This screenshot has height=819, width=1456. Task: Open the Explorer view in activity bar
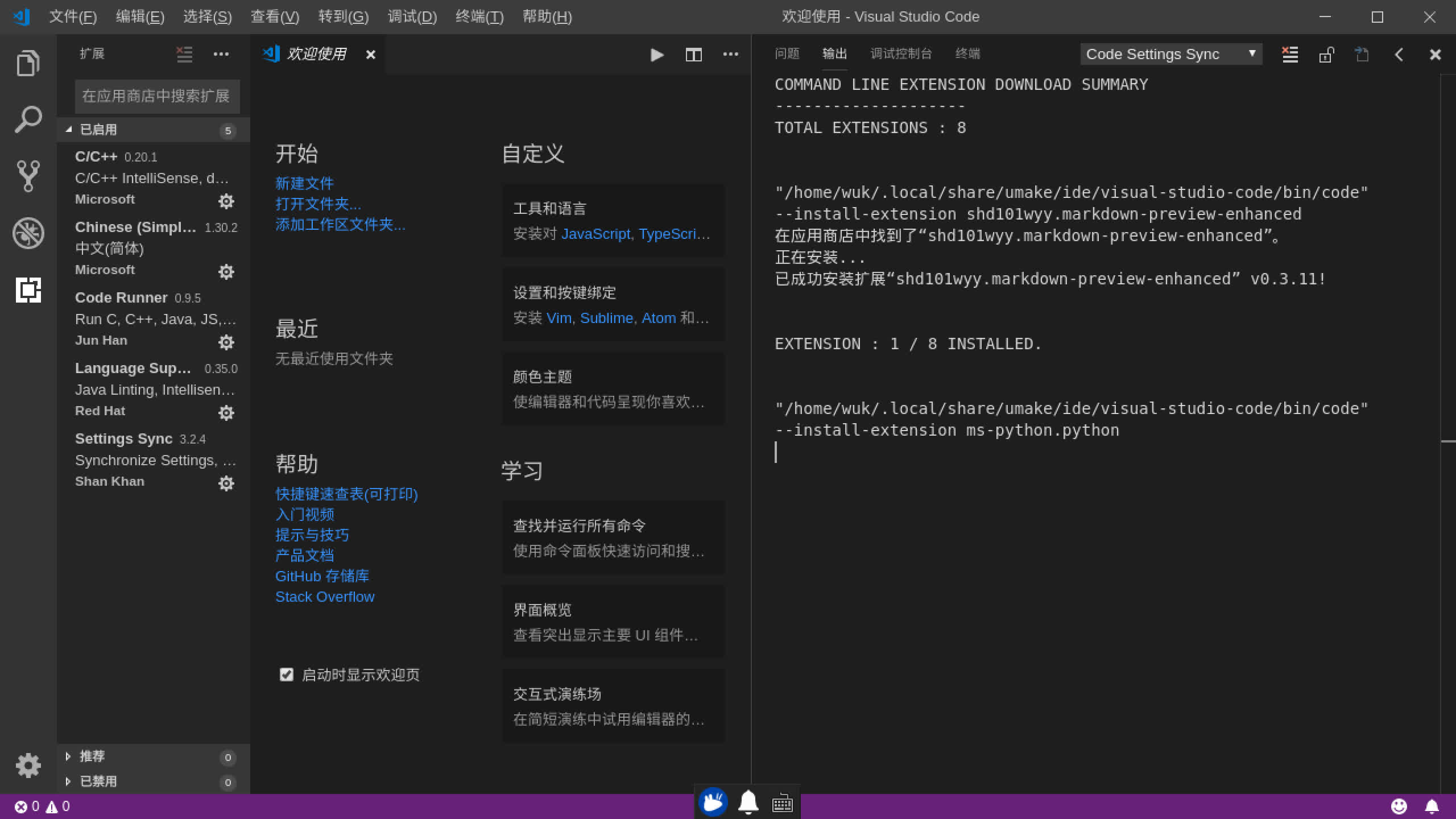click(x=28, y=63)
